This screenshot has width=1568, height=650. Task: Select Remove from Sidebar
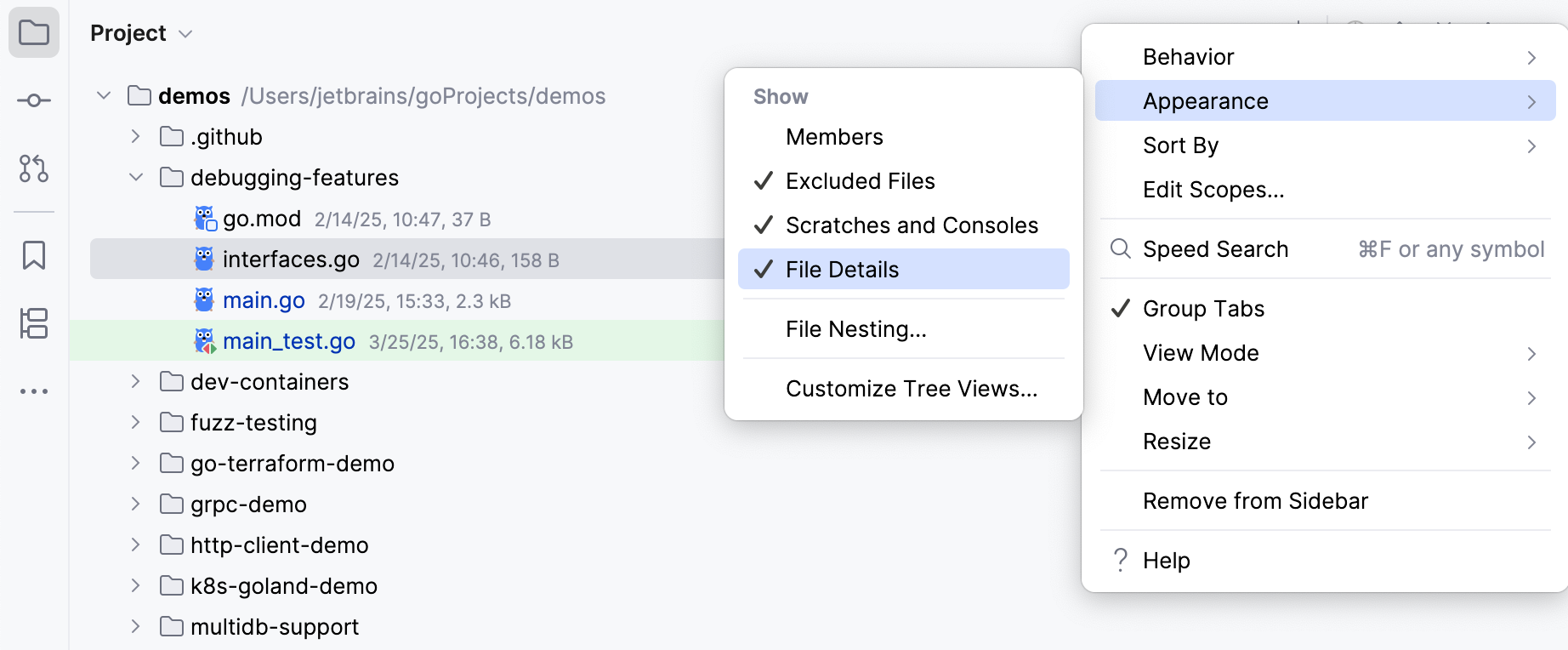(1255, 501)
